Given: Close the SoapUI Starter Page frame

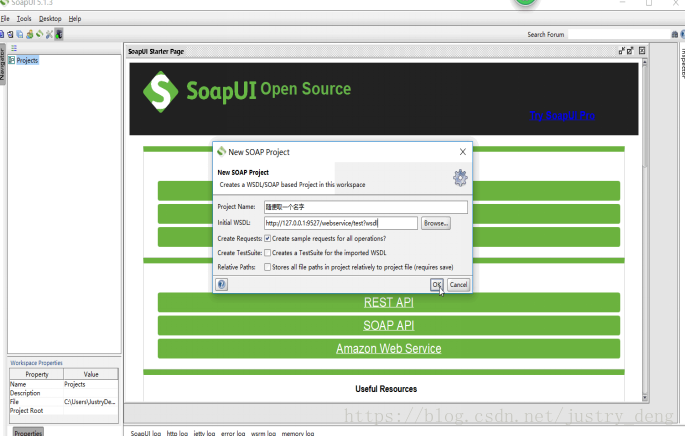Looking at the screenshot, I should tap(642, 51).
